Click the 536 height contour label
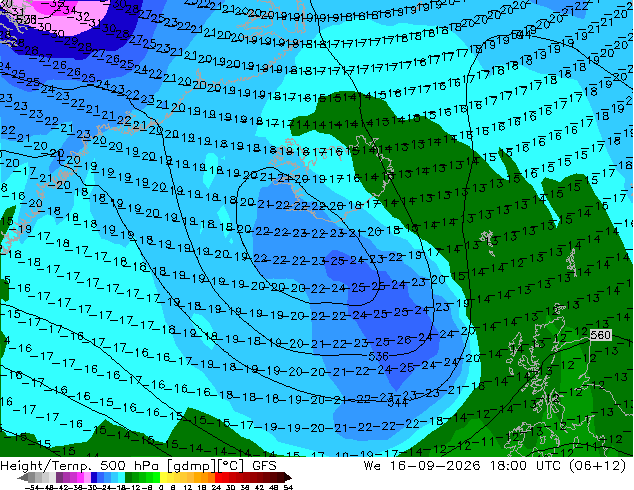This screenshot has width=634, height=490. [x=378, y=356]
